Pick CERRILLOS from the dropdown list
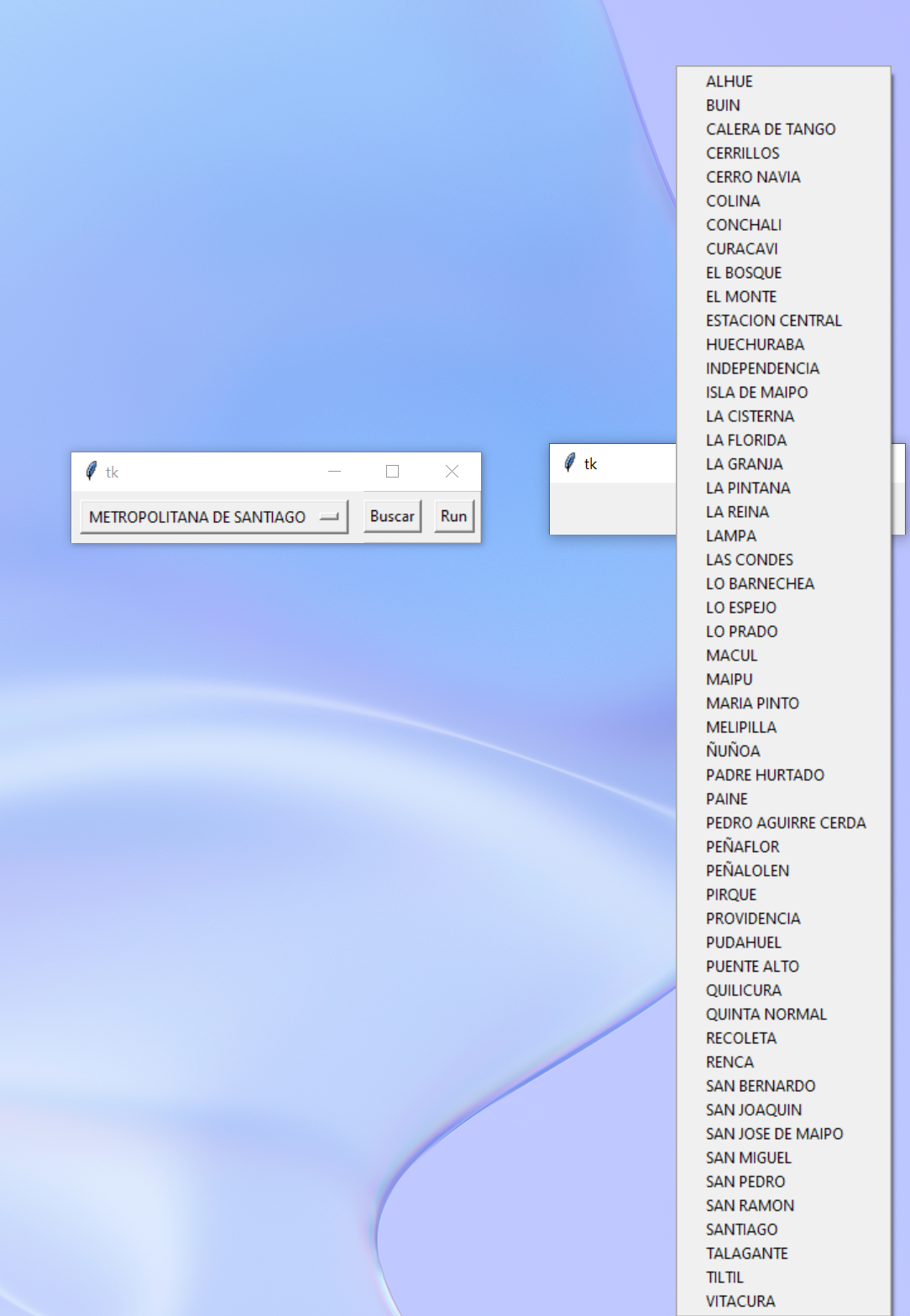The width and height of the screenshot is (910, 1316). tap(783, 153)
